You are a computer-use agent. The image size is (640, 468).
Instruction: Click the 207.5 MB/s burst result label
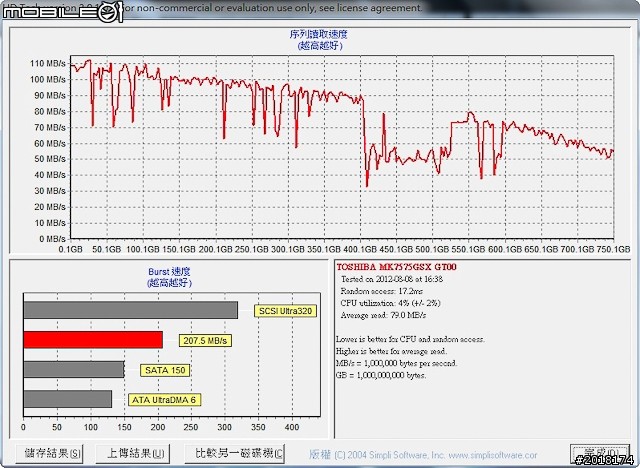205,341
